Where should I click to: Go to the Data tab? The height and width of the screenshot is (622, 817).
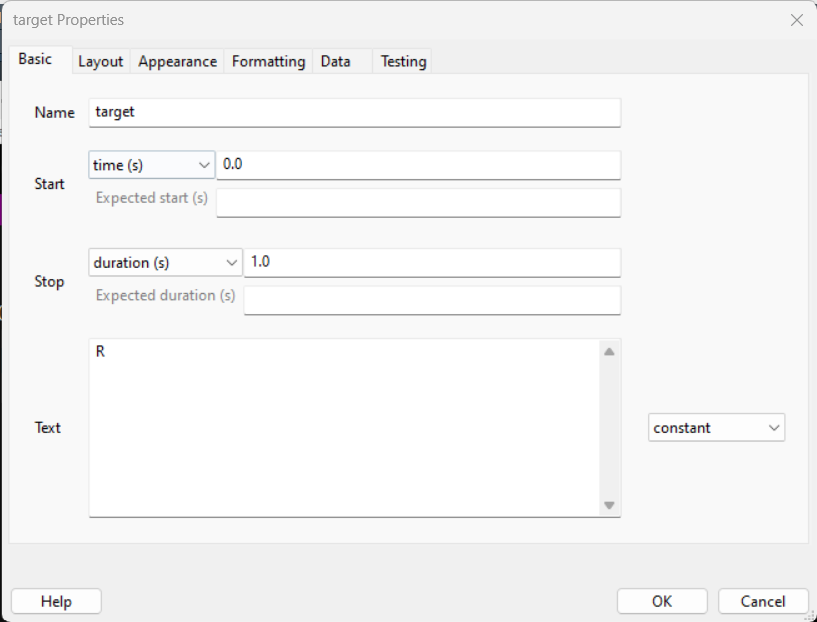[335, 61]
